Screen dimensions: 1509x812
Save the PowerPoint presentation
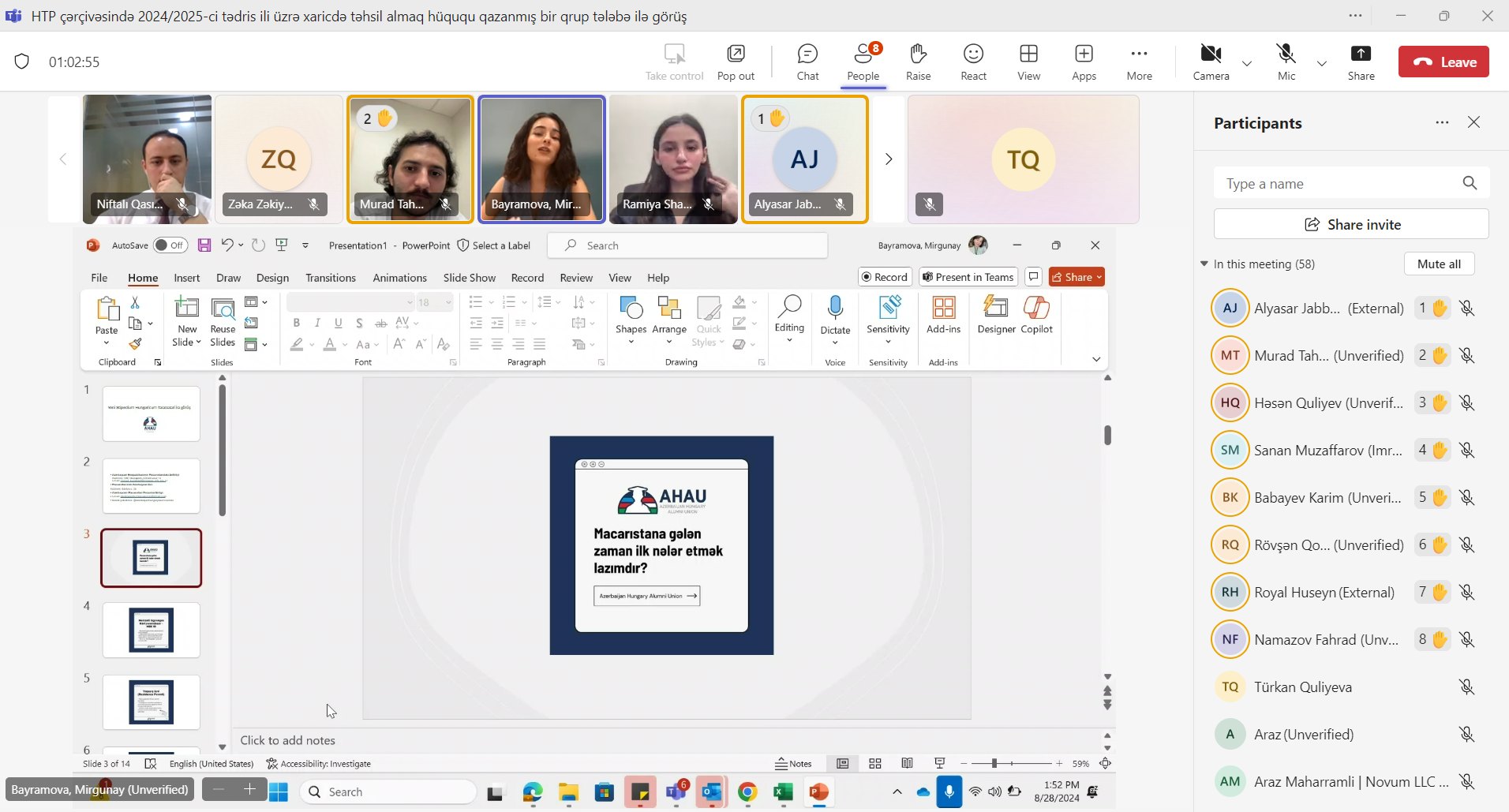[204, 245]
